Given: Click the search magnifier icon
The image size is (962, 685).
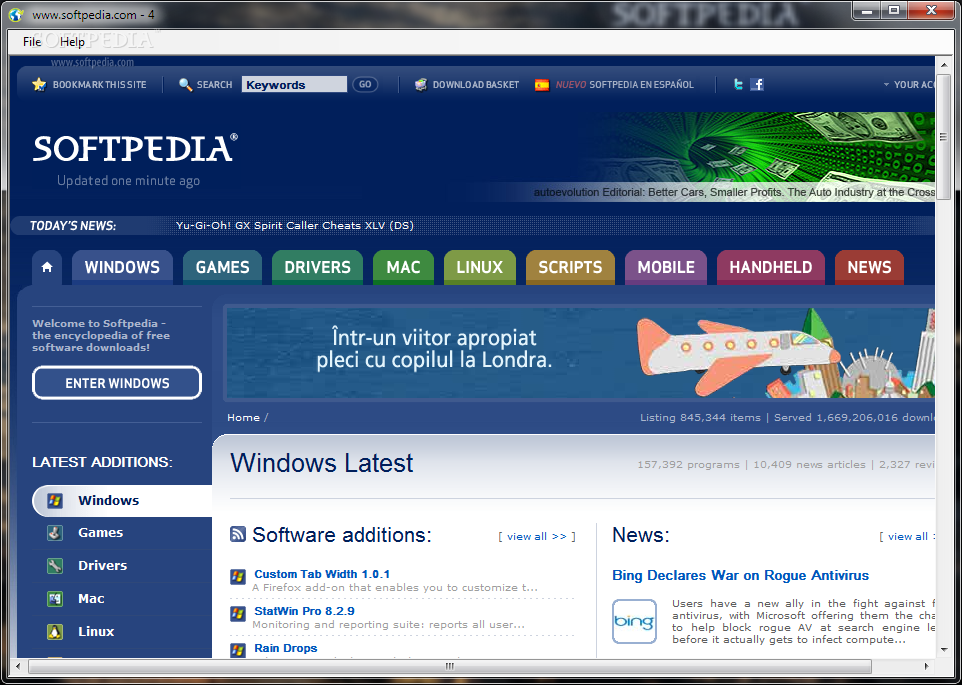Looking at the screenshot, I should [185, 85].
